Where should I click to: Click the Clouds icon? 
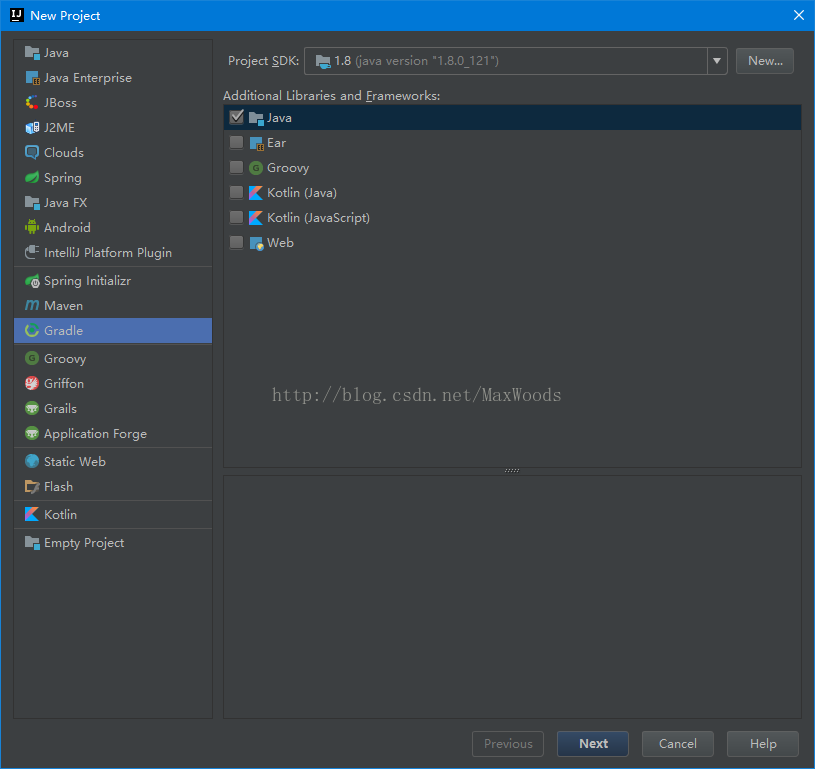pos(32,152)
